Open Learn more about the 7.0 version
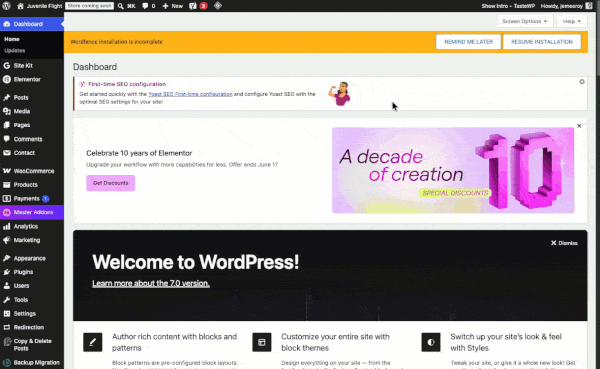This screenshot has height=369, width=600. (x=151, y=283)
